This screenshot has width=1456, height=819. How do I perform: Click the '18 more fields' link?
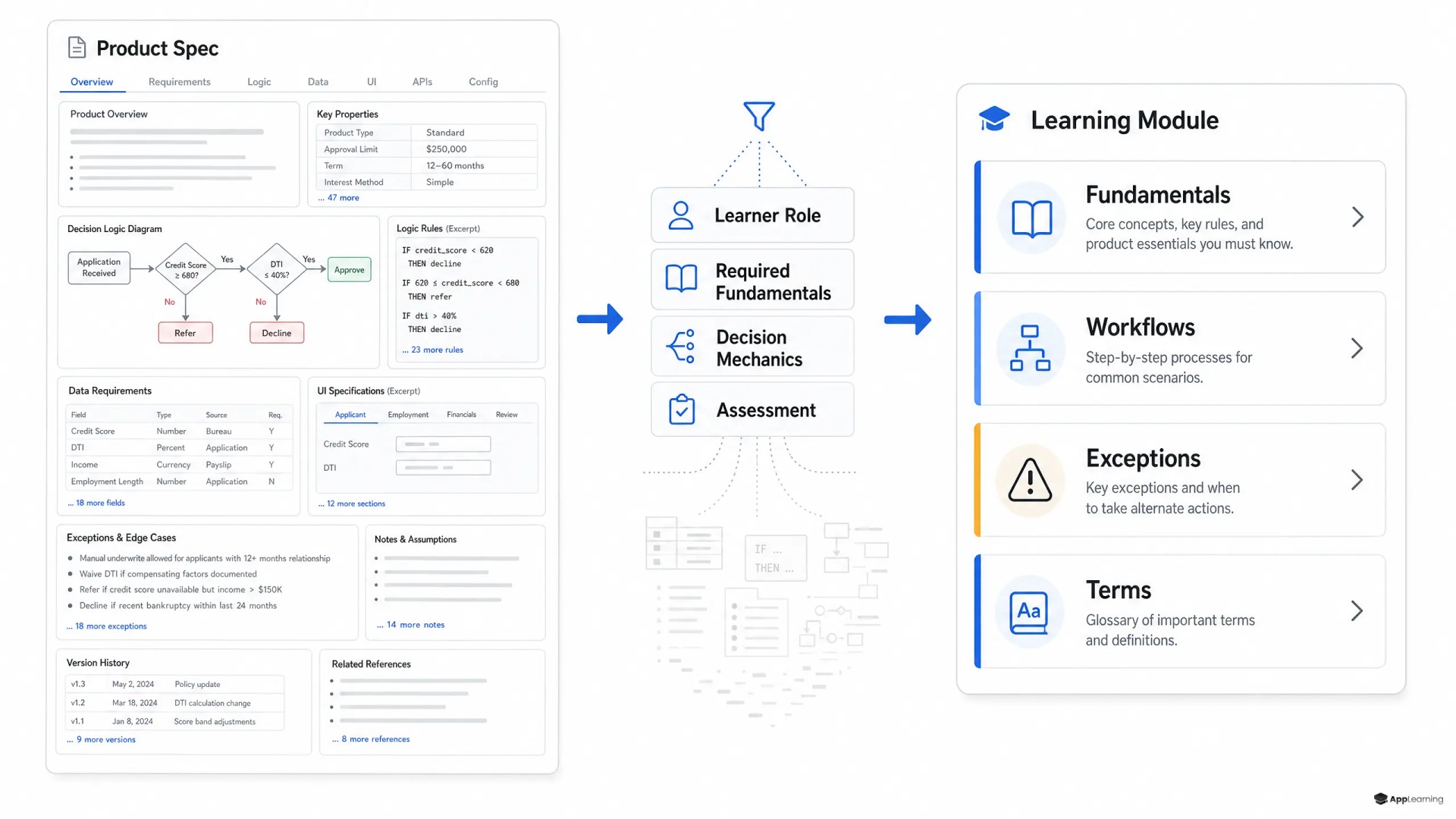[96, 503]
